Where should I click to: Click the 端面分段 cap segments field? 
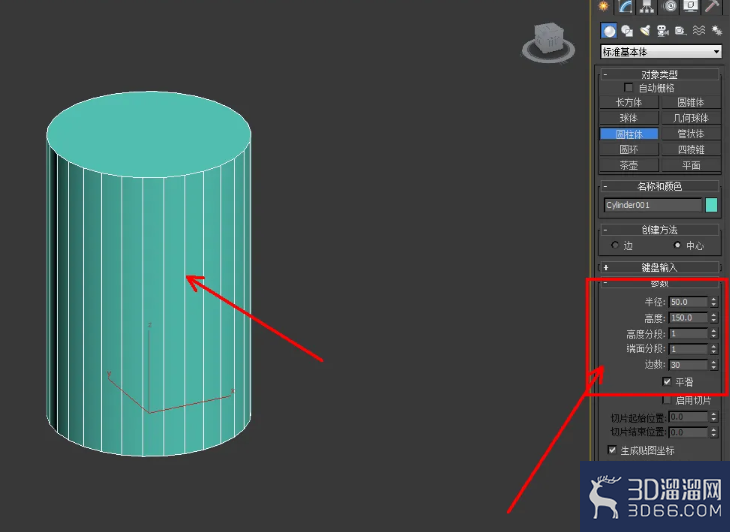[688, 349]
